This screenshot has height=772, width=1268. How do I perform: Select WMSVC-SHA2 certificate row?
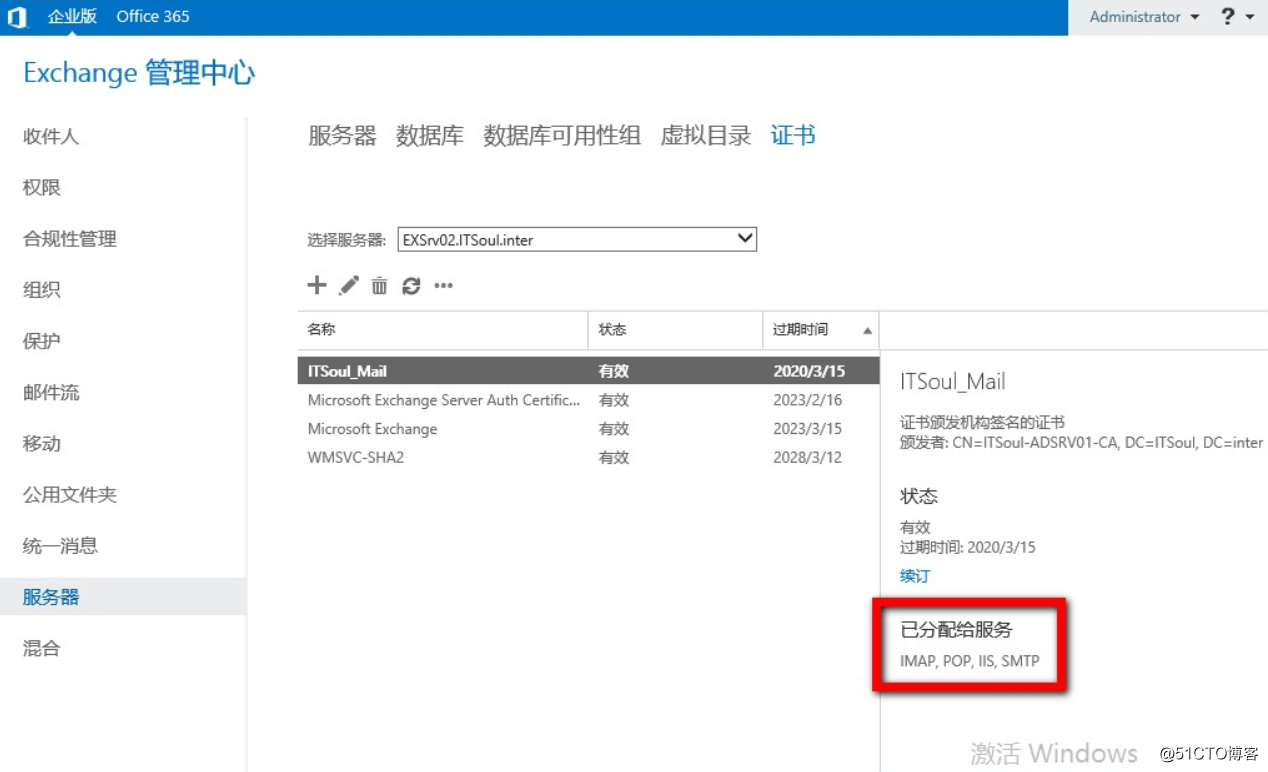click(588, 458)
